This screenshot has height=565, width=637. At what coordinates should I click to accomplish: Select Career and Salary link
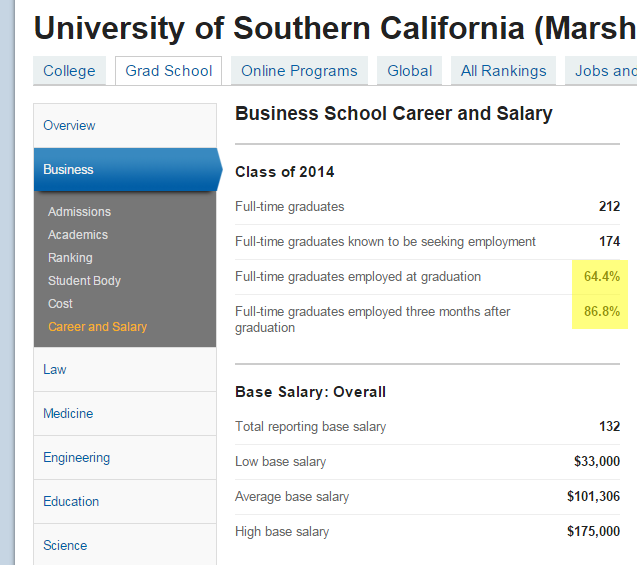[x=97, y=327]
